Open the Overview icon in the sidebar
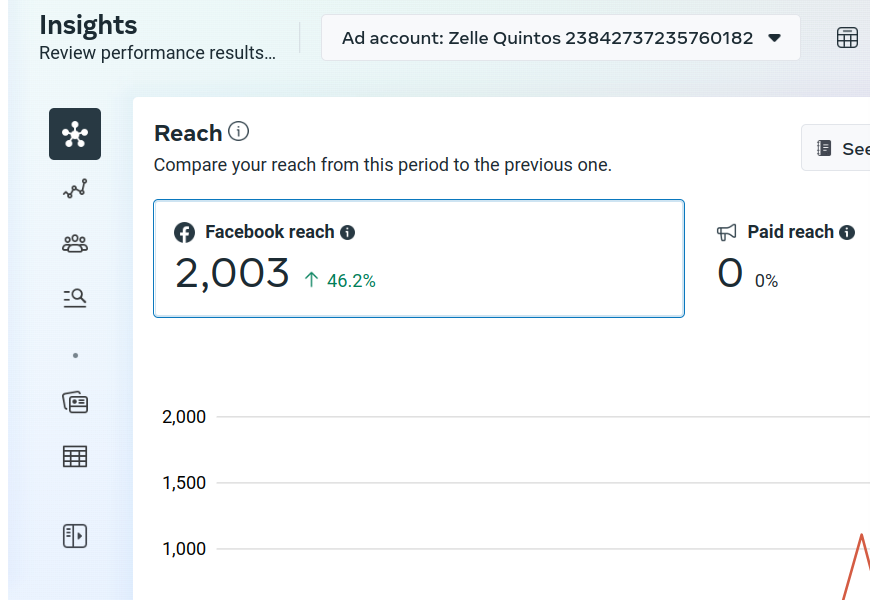 coord(75,134)
